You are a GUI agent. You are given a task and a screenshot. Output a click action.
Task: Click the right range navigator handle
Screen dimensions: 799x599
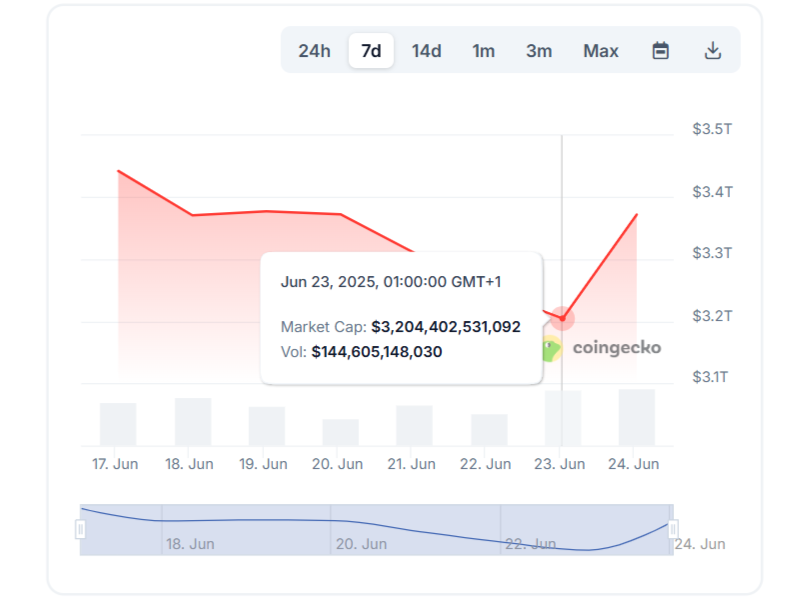click(673, 529)
